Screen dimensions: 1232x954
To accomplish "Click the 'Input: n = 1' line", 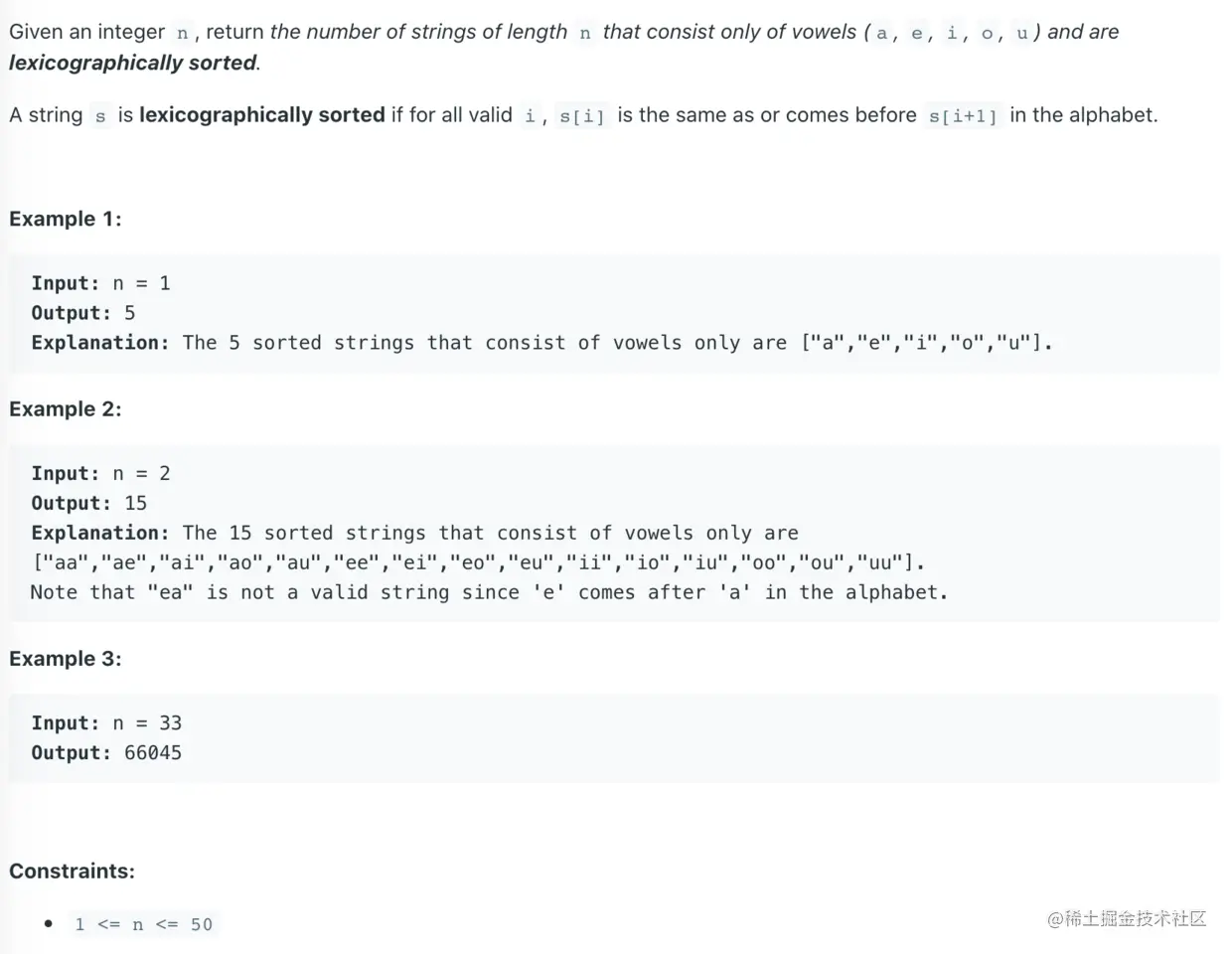I will click(100, 283).
